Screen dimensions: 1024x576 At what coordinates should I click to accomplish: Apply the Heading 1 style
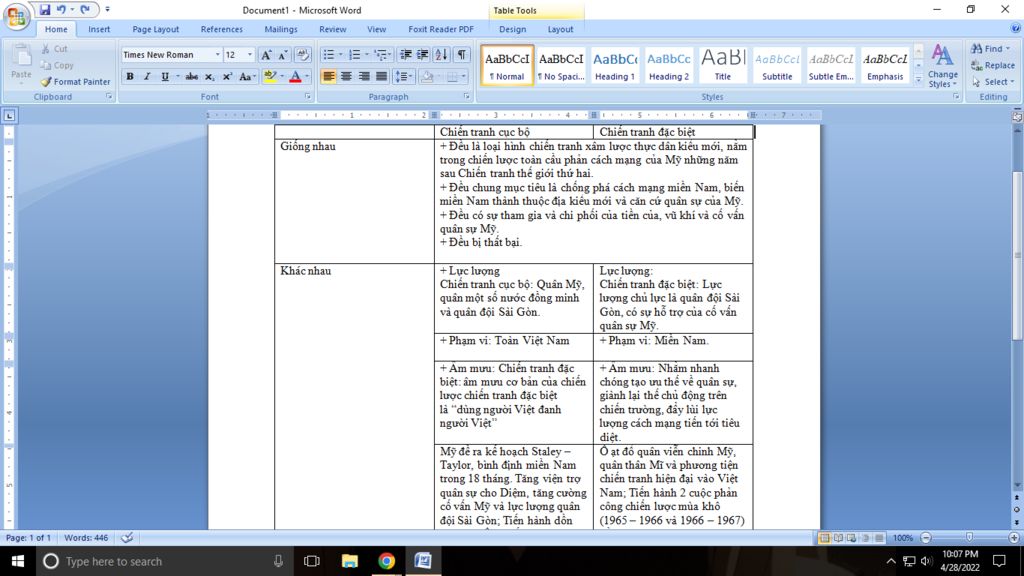615,65
